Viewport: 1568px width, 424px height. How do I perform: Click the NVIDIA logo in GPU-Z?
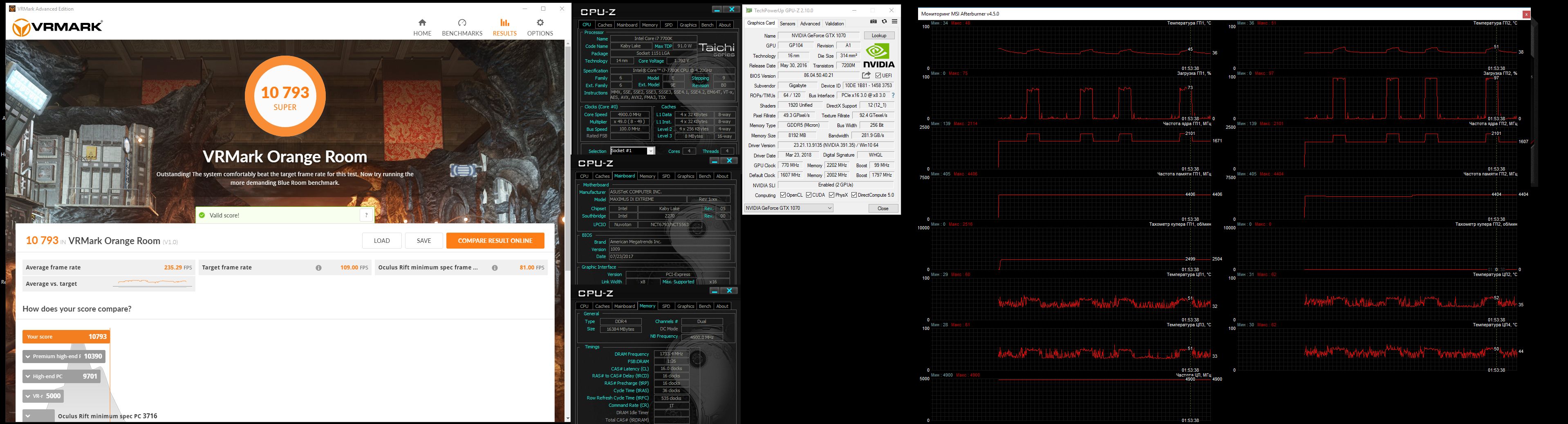pyautogui.click(x=879, y=55)
